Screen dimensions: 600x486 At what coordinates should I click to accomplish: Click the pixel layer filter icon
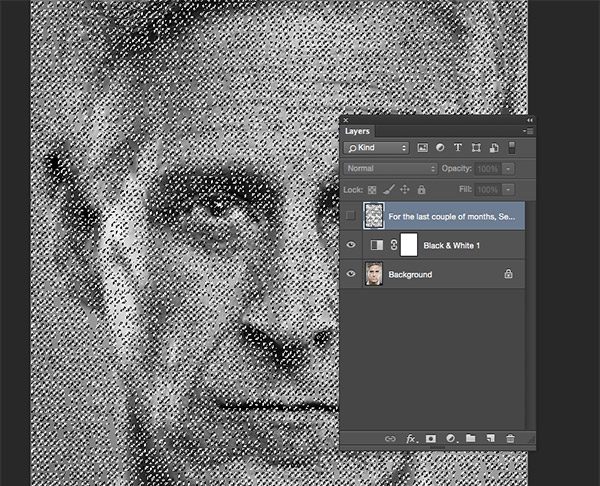[x=423, y=148]
